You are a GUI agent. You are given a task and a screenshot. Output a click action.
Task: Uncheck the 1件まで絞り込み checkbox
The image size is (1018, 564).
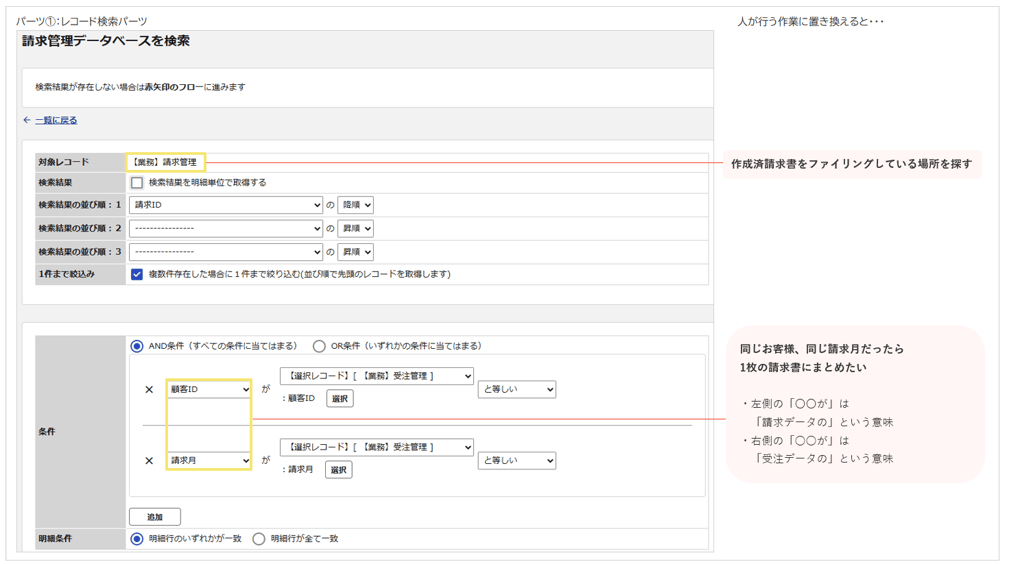click(137, 275)
